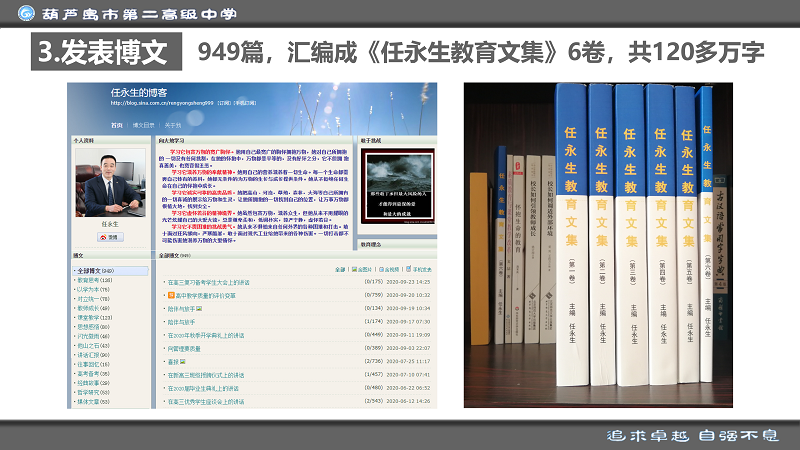
Task: Click the 教育理念 section header
Action: (x=371, y=244)
